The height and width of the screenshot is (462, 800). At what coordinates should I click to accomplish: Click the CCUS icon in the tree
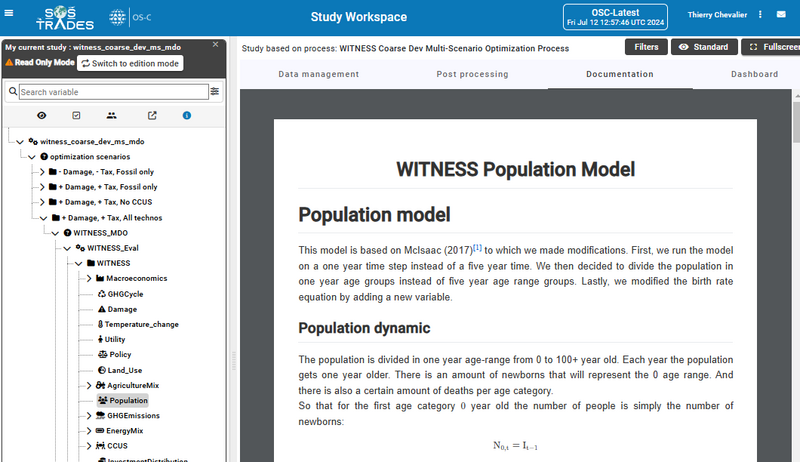click(x=101, y=446)
